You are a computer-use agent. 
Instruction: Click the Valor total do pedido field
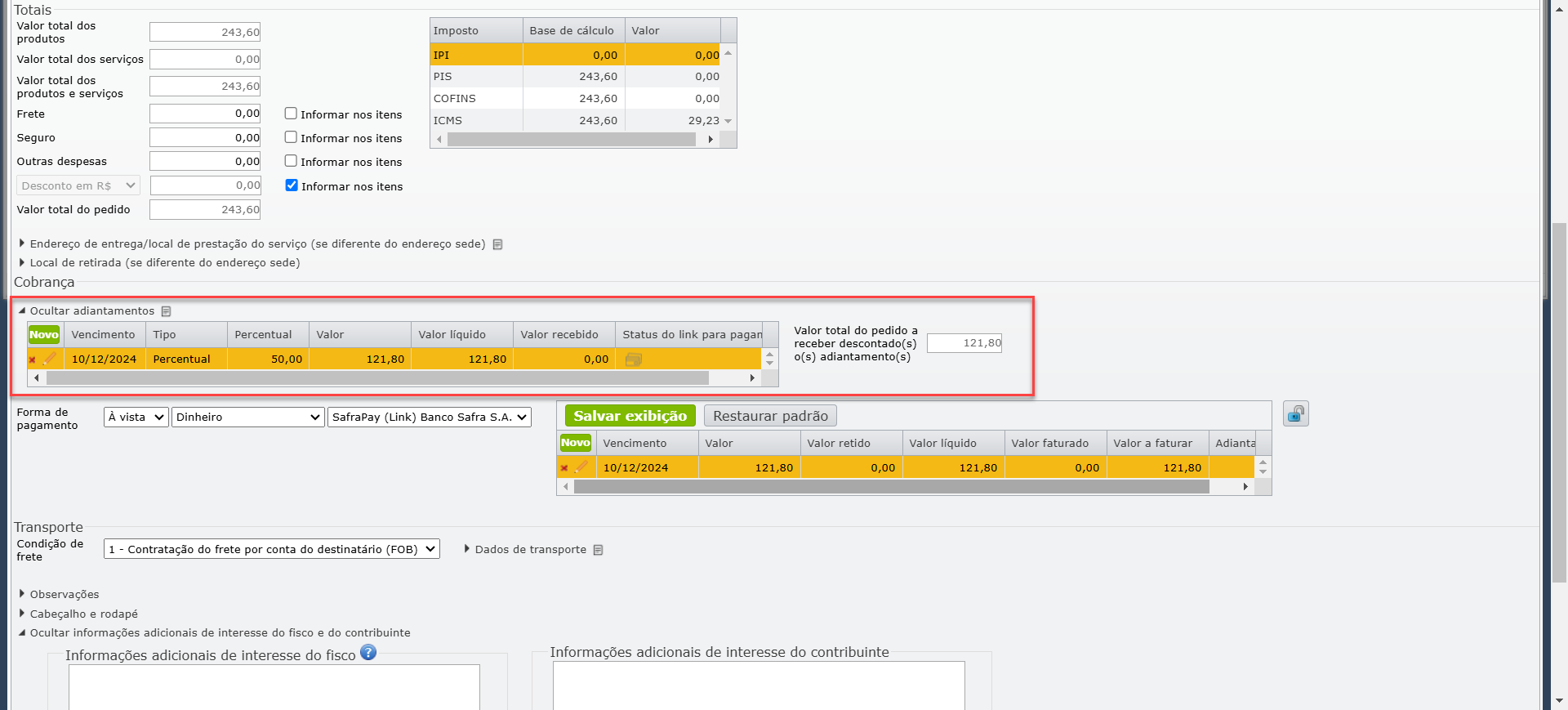205,210
